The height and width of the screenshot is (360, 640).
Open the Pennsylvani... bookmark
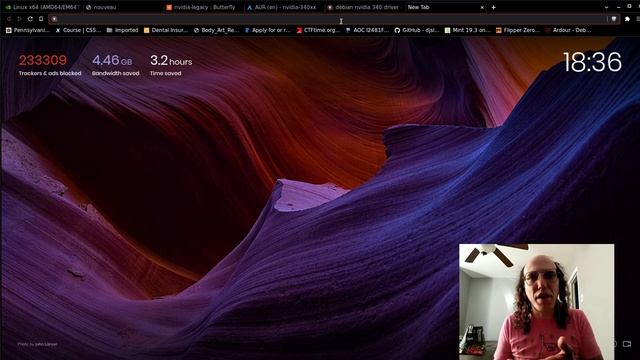[27, 30]
